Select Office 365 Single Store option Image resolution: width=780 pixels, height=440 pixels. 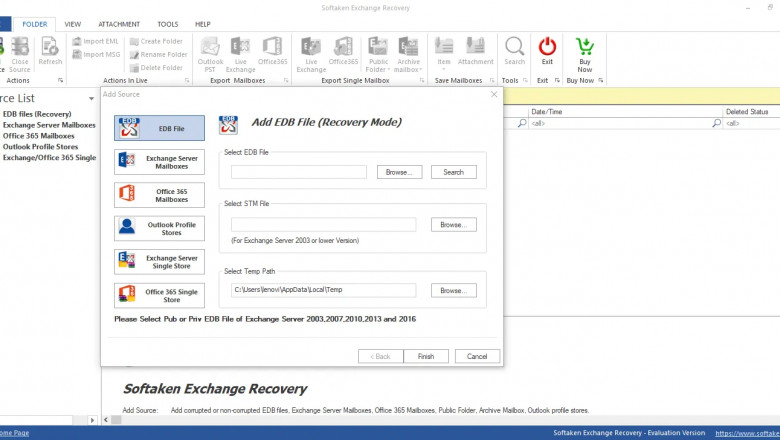(159, 296)
